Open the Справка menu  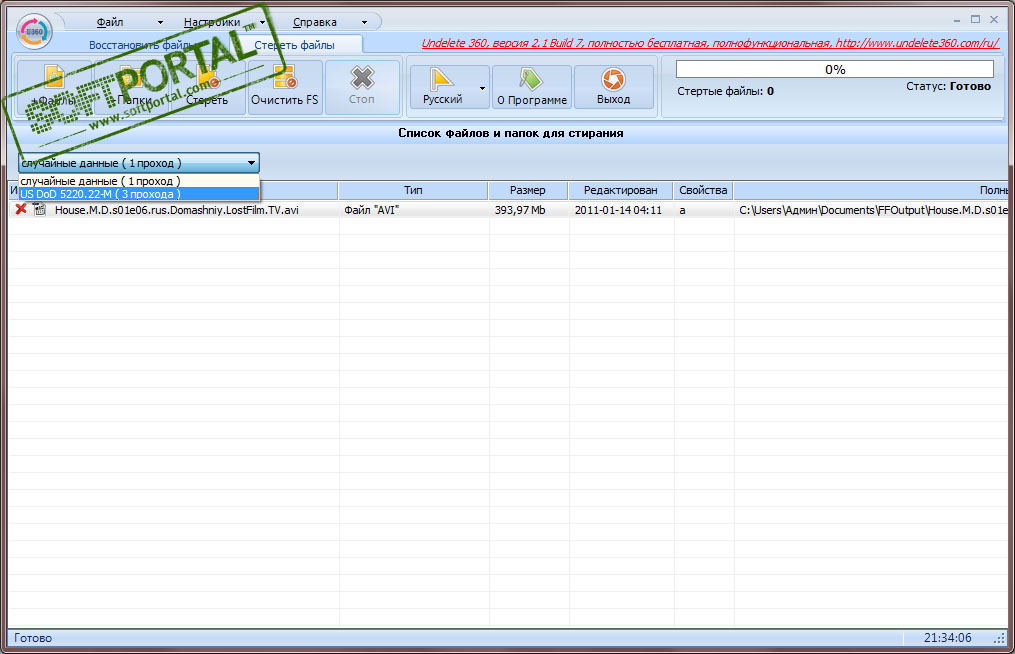click(315, 22)
